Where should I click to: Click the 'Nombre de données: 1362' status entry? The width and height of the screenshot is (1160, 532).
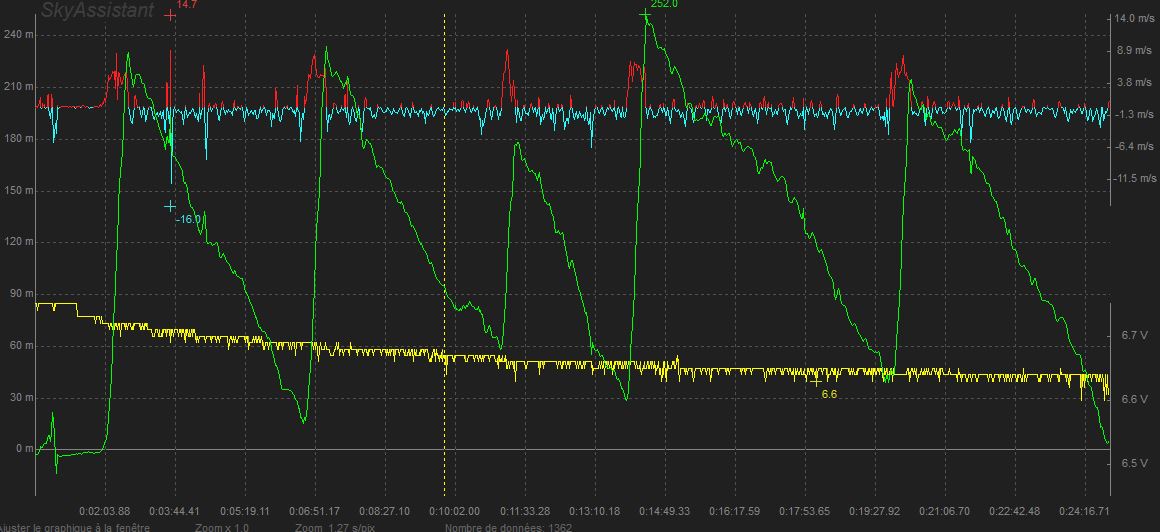pyautogui.click(x=508, y=528)
